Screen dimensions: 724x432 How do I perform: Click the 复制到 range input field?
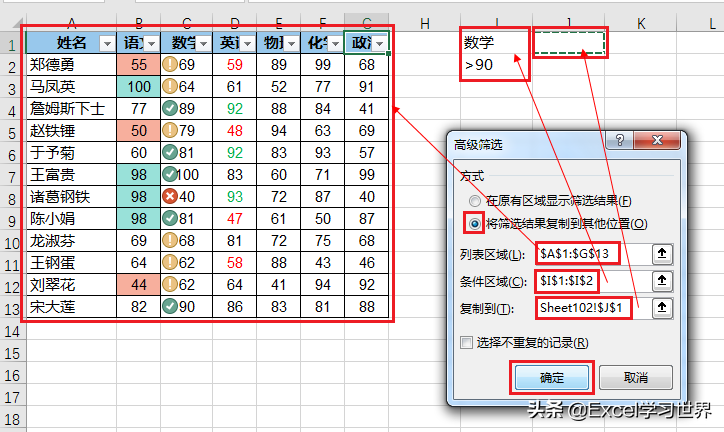tap(593, 308)
